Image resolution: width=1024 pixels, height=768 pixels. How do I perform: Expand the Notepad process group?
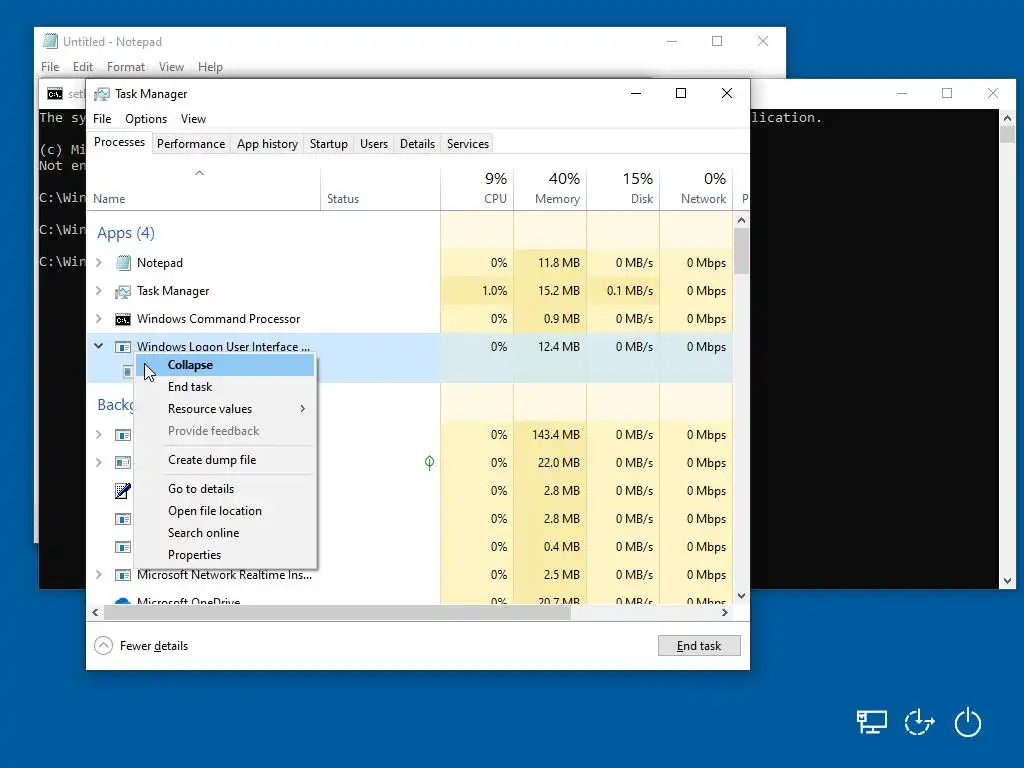point(99,263)
